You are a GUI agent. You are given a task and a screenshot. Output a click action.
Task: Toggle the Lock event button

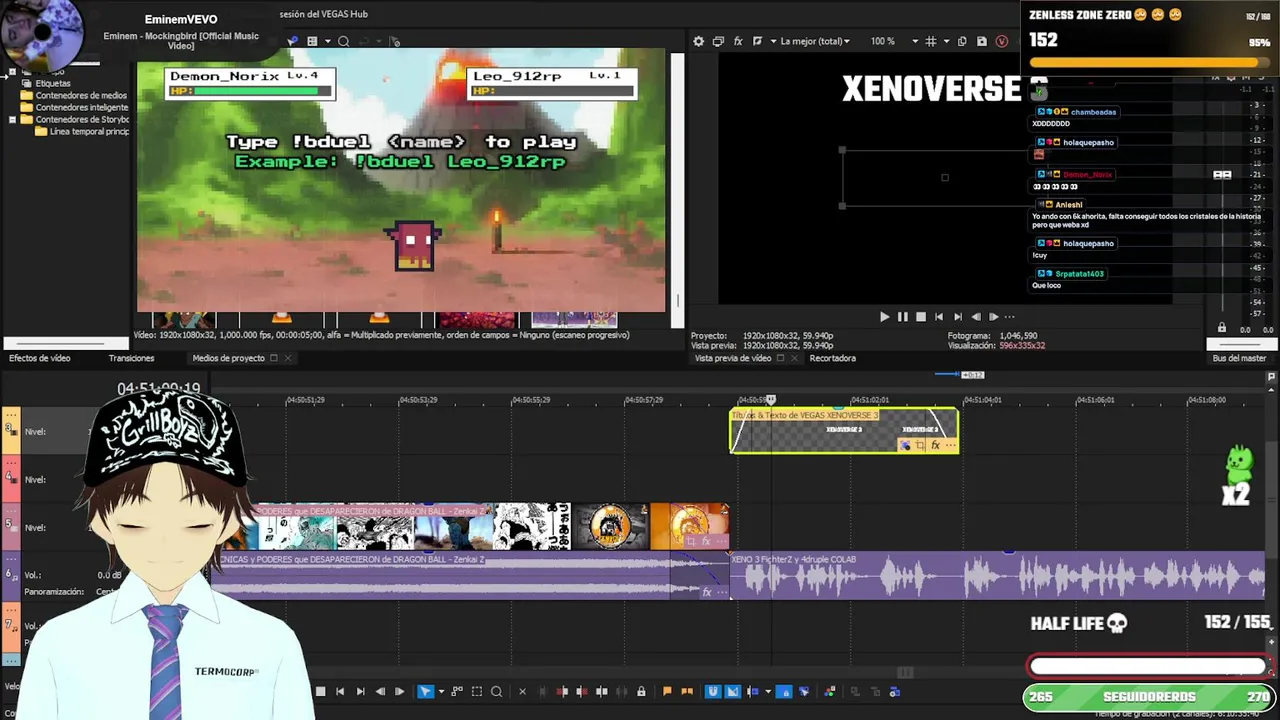tap(641, 691)
